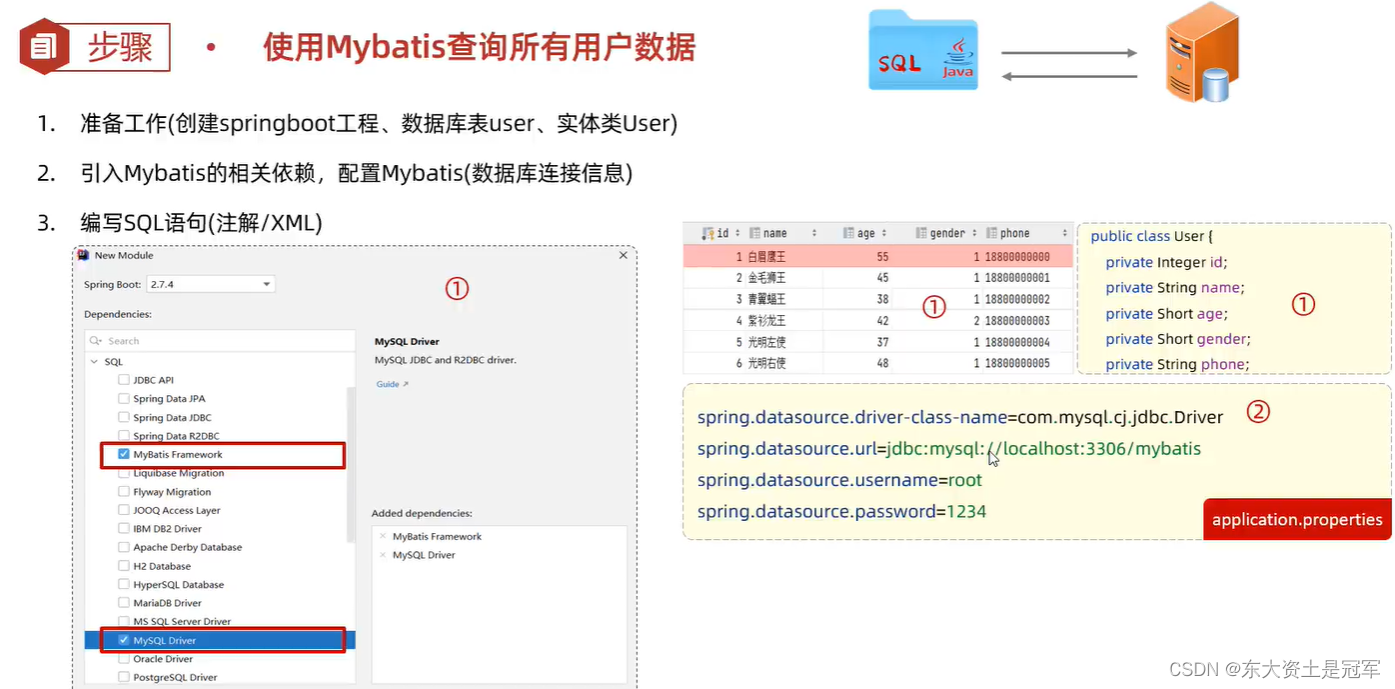Click the blue SQL Java folder icon
The height and width of the screenshot is (689, 1395).
point(921,50)
